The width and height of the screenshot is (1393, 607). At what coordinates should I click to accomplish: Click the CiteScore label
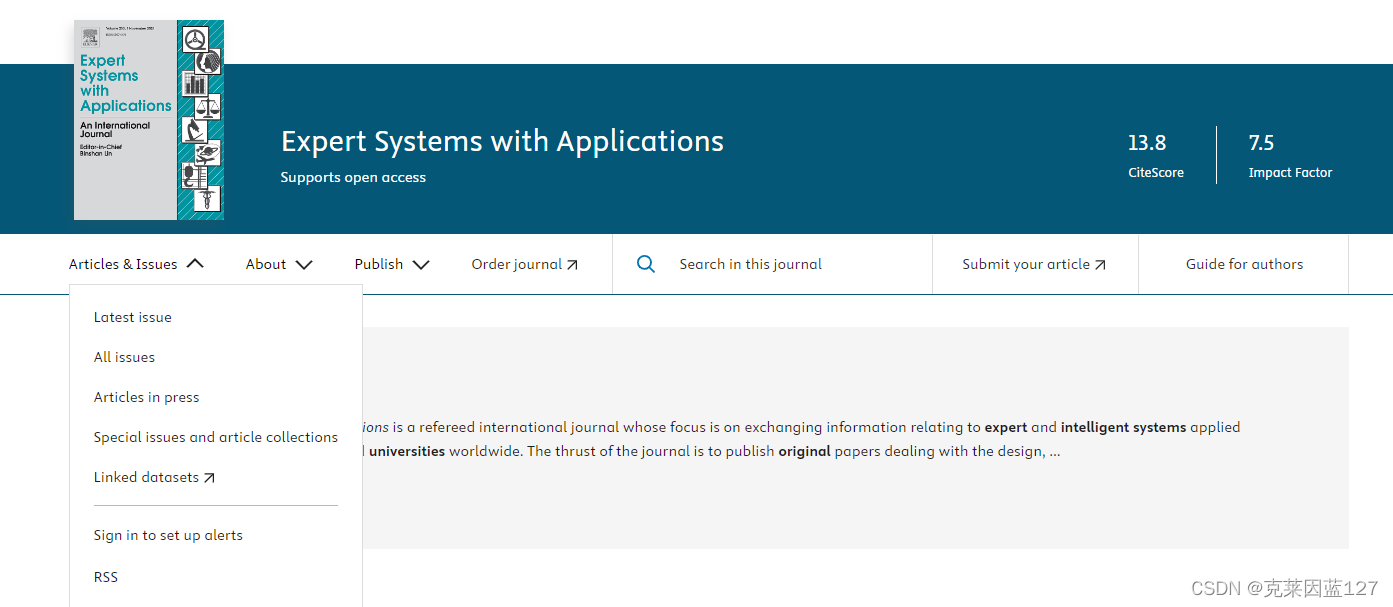click(x=1156, y=172)
